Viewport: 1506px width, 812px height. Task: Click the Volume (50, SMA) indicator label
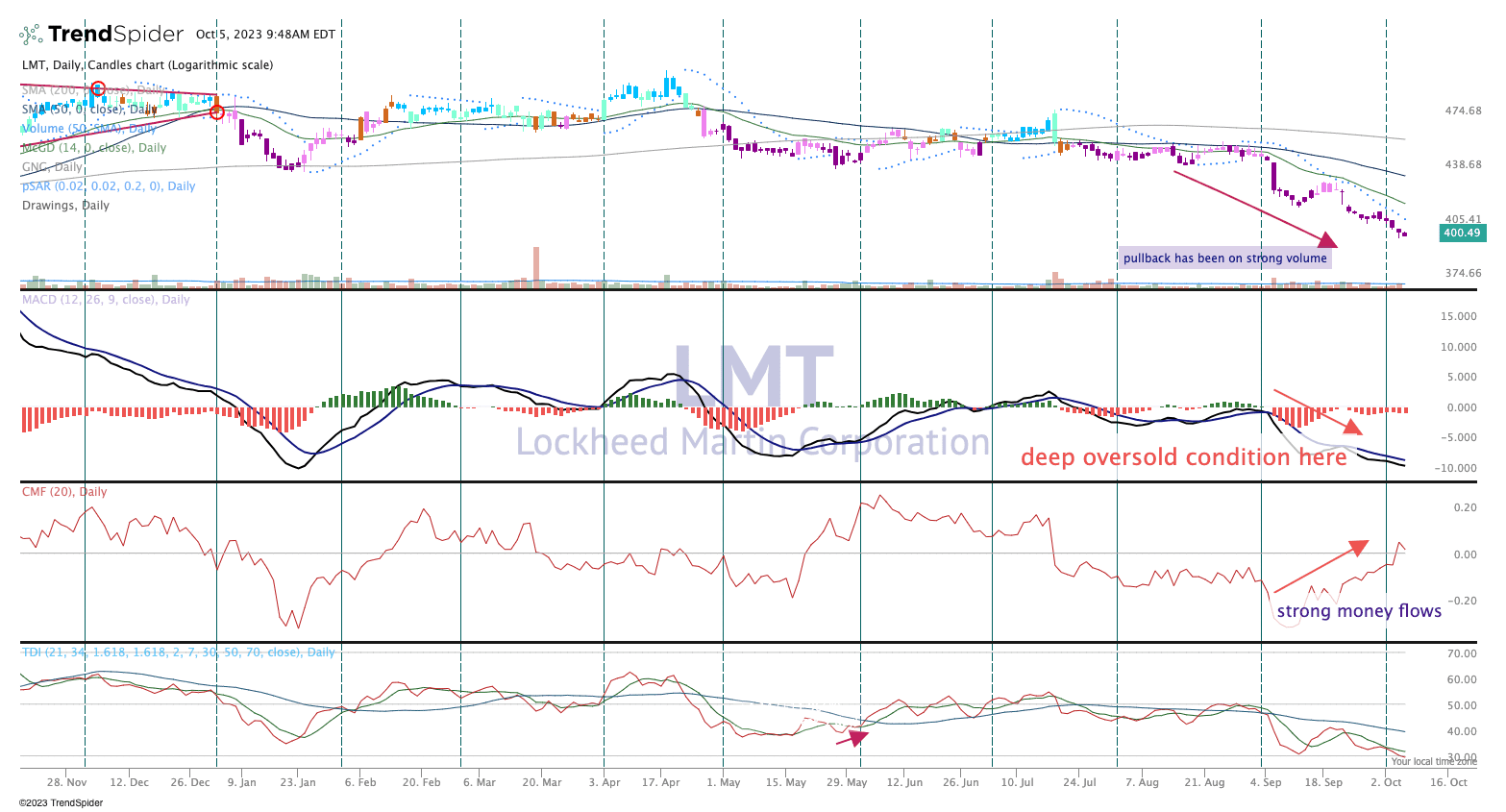point(88,129)
